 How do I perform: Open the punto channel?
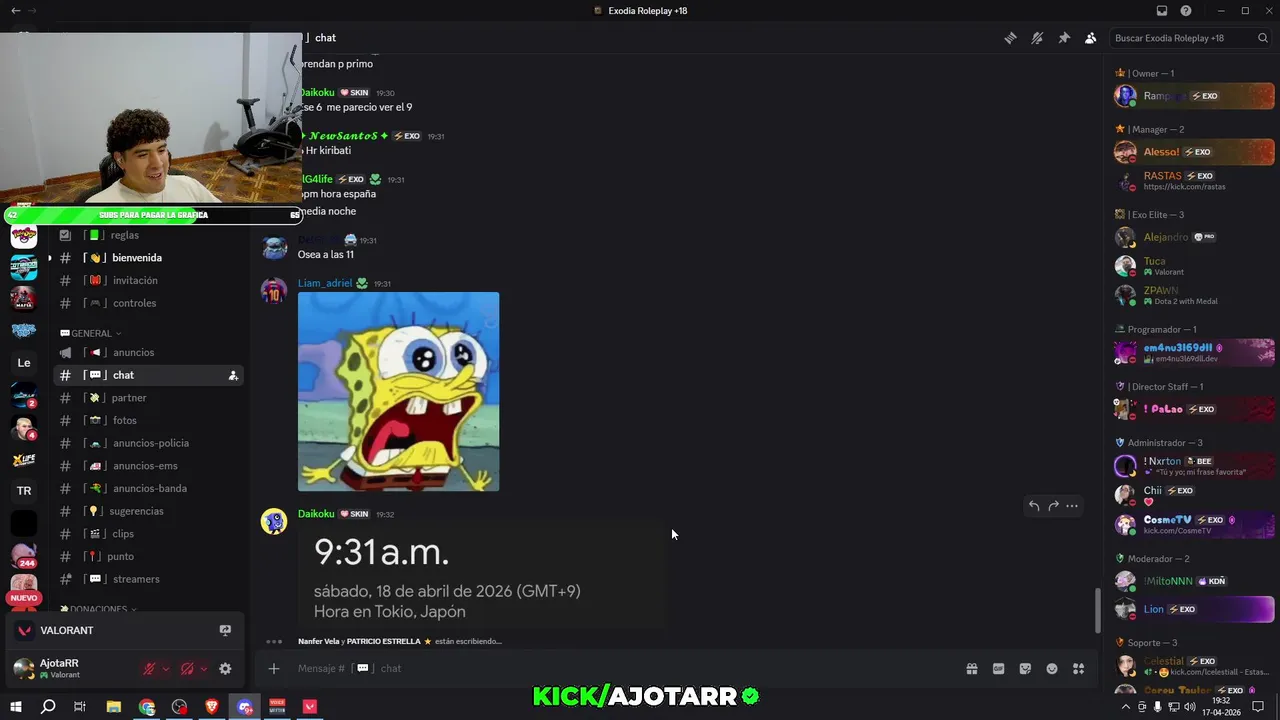tap(148, 557)
